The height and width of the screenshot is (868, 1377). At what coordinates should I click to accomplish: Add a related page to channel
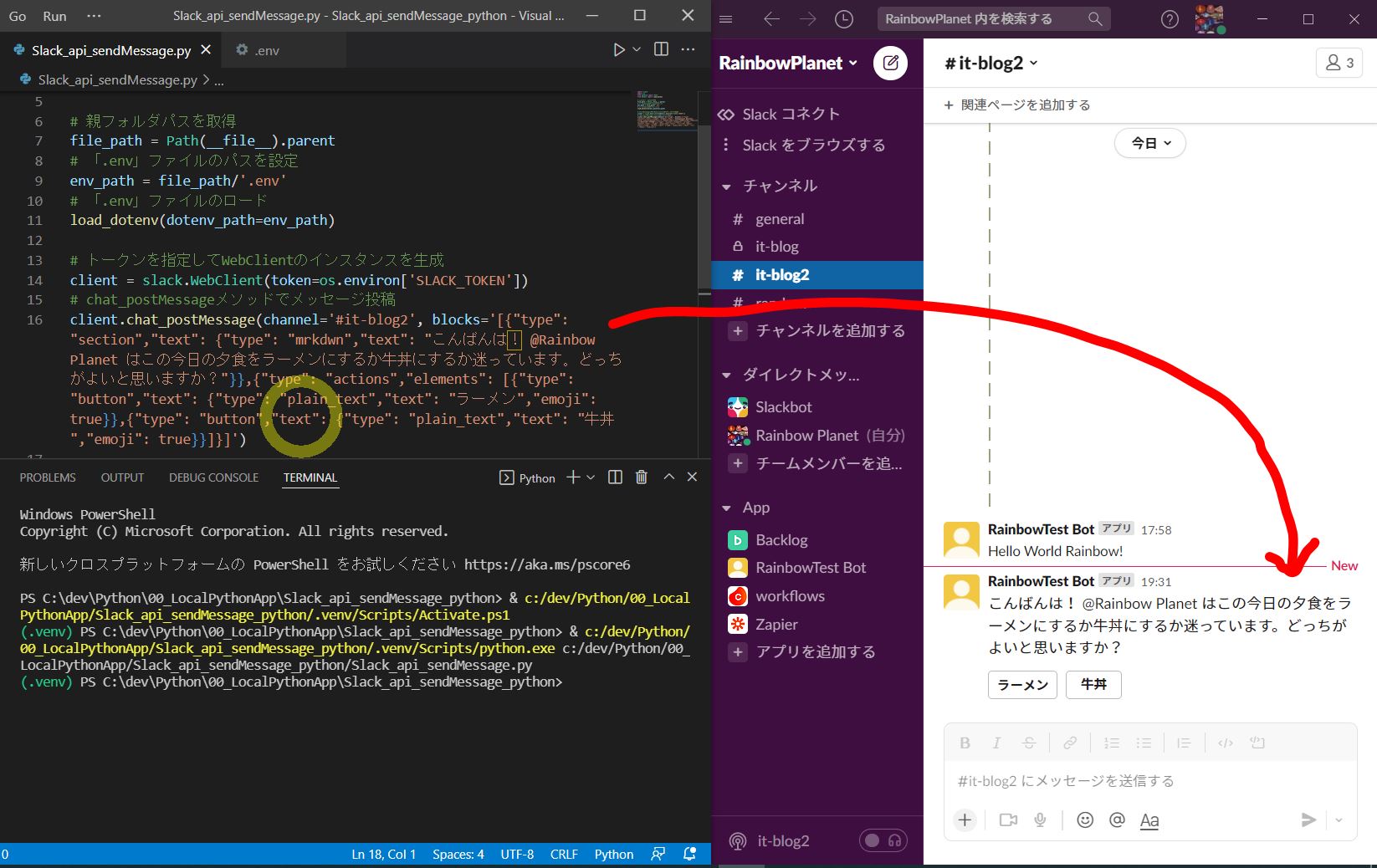[x=1016, y=105]
